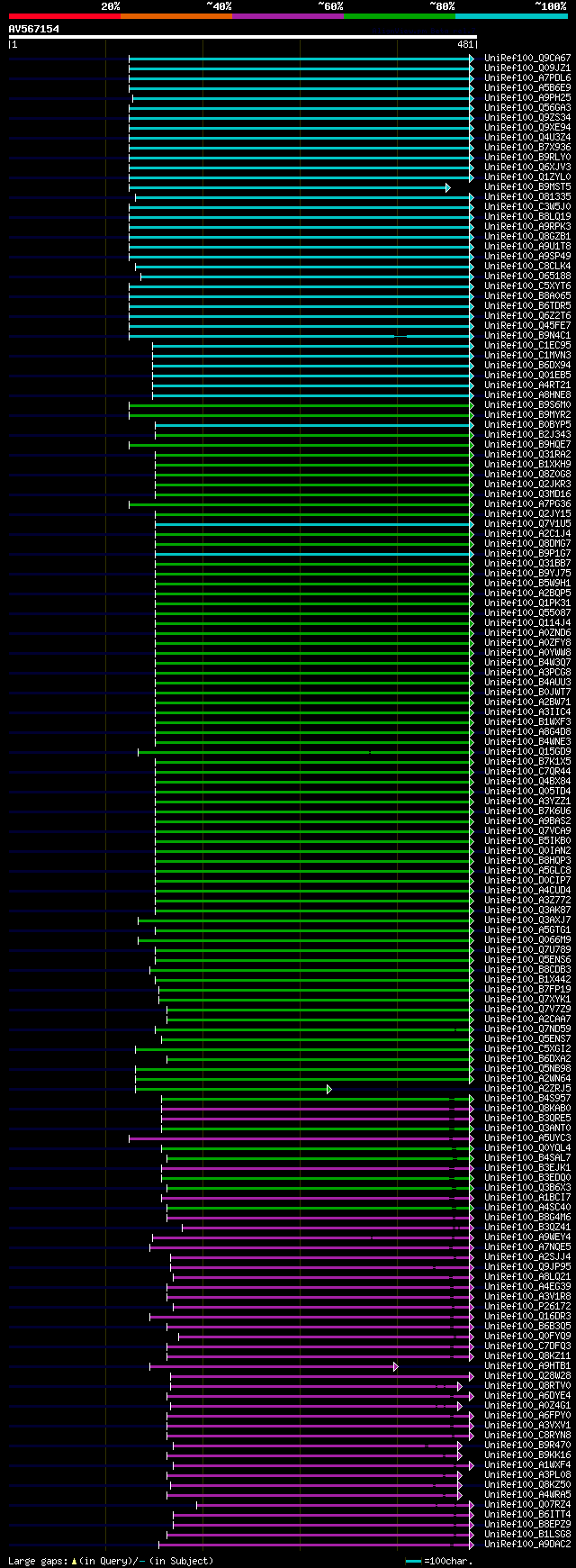Select the UniRef100_O65188 label
576x1568 pixels.
point(527,276)
